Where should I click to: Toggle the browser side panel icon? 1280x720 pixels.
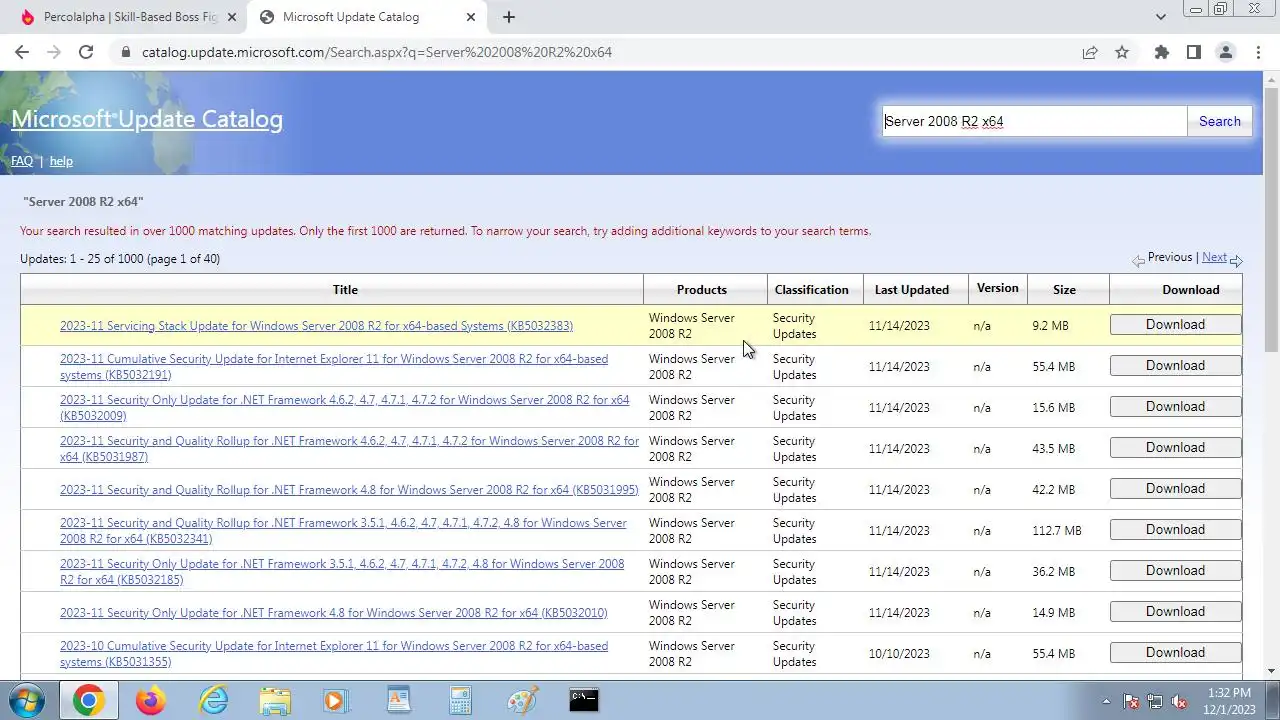[x=1193, y=52]
